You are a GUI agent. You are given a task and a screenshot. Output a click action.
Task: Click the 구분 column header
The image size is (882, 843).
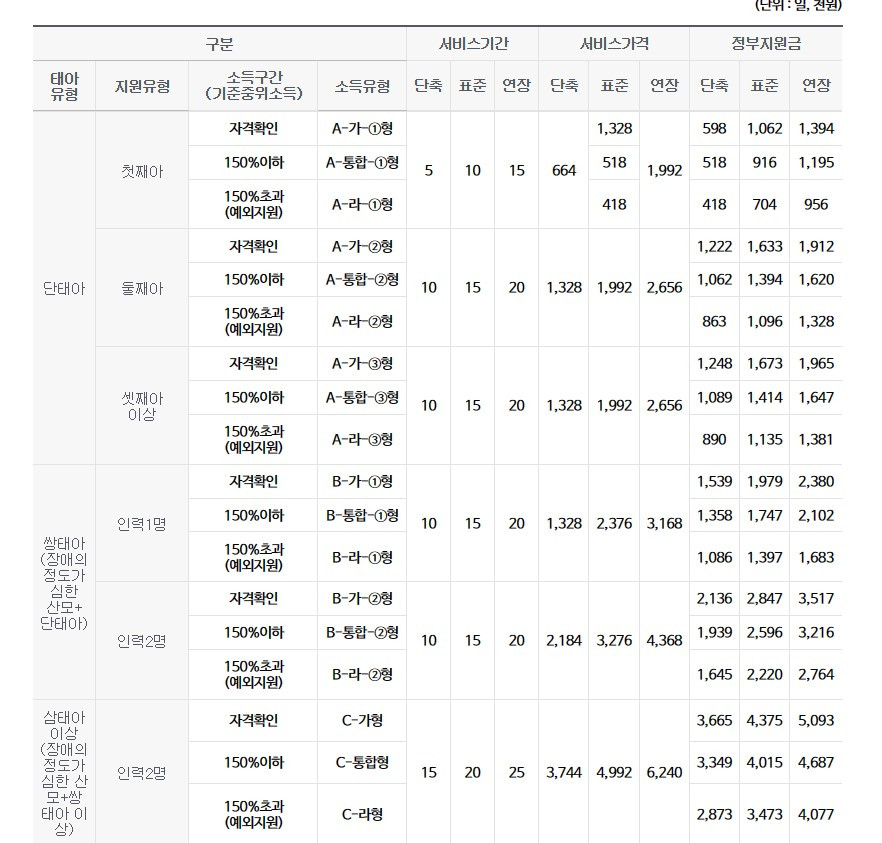click(x=219, y=44)
